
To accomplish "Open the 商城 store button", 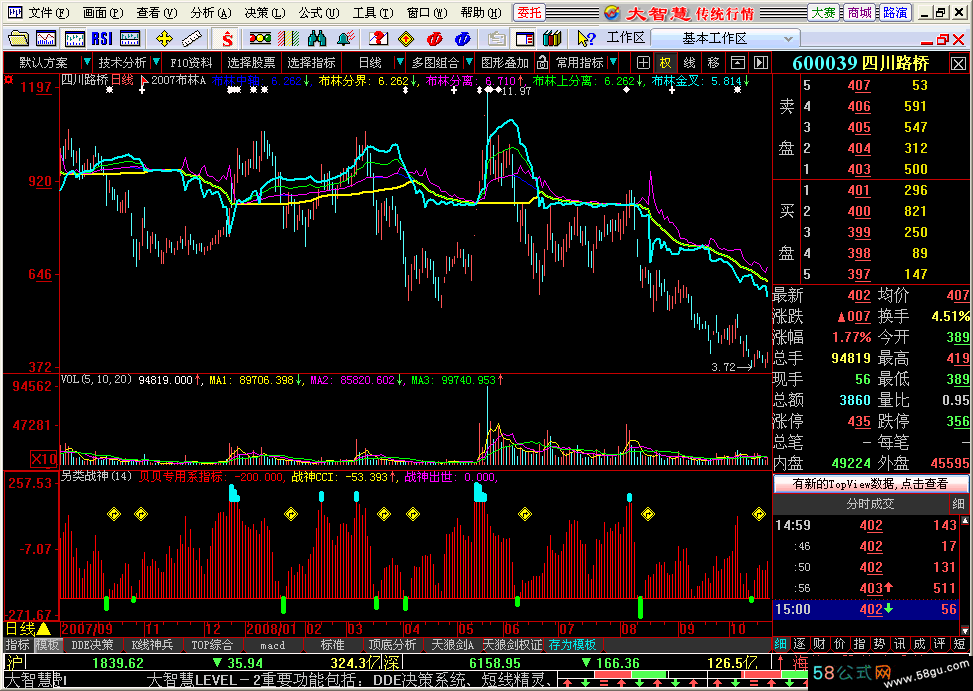I will tap(859, 12).
